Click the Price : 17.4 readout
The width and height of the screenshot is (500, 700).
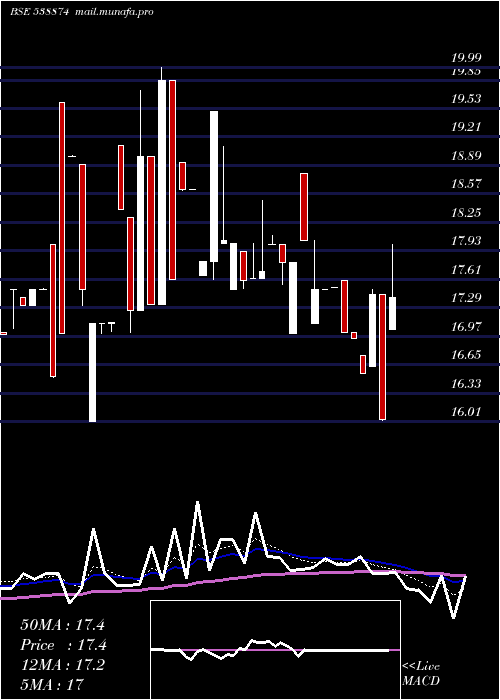tap(62, 645)
